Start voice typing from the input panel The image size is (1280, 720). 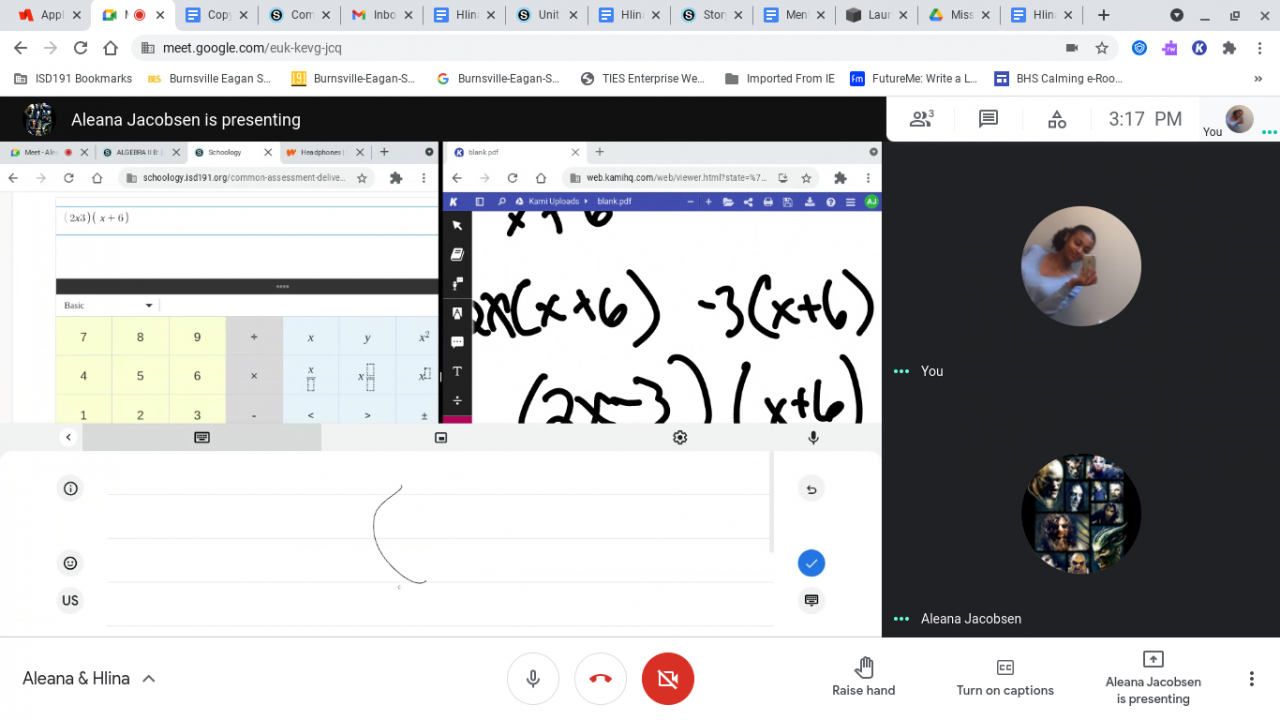tap(813, 437)
